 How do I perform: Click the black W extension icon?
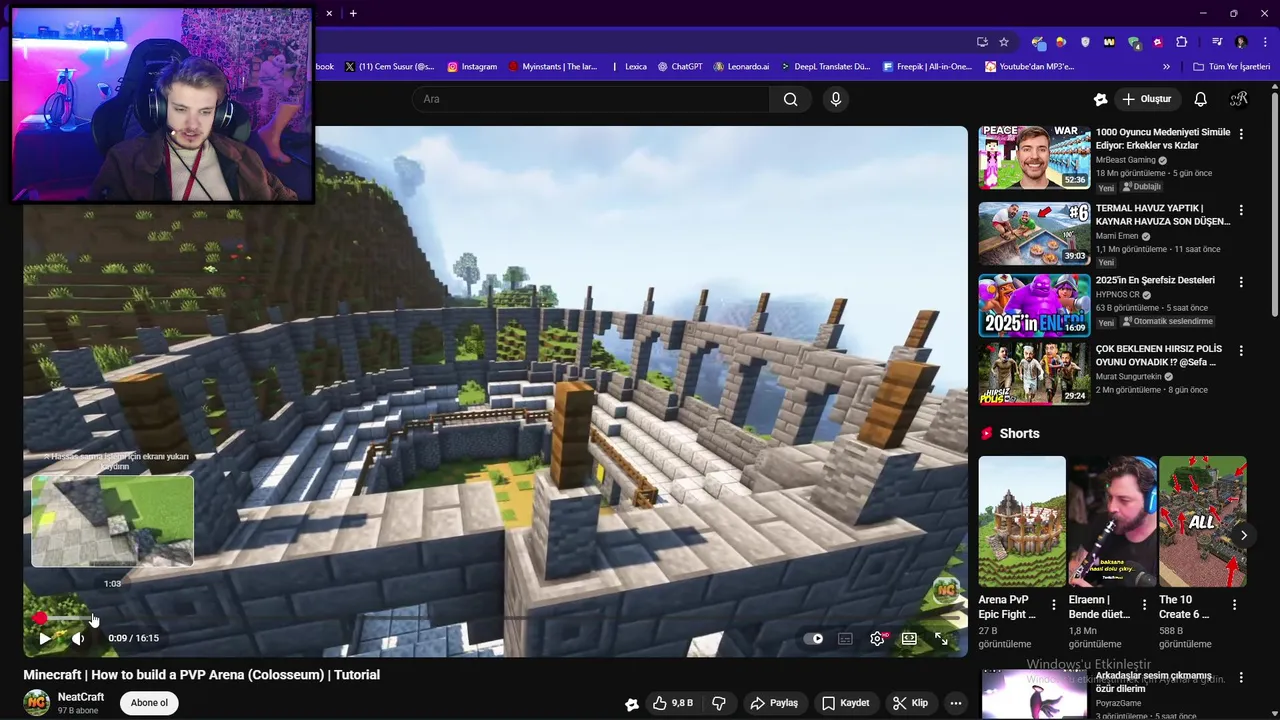pos(1109,42)
